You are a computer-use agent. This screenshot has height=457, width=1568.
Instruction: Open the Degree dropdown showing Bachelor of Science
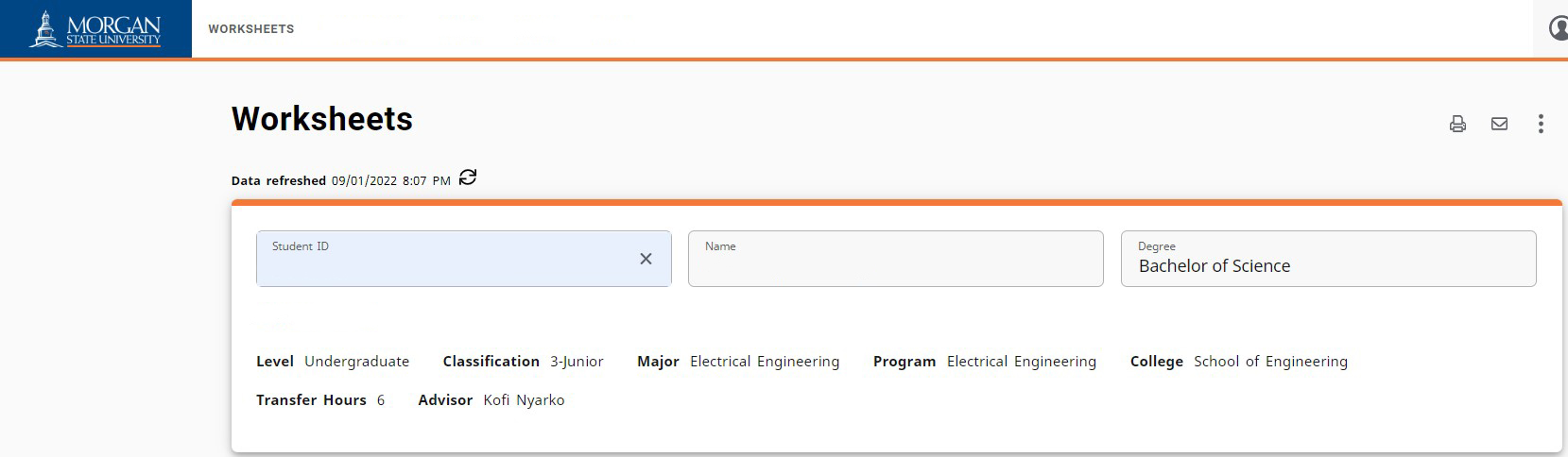1328,260
